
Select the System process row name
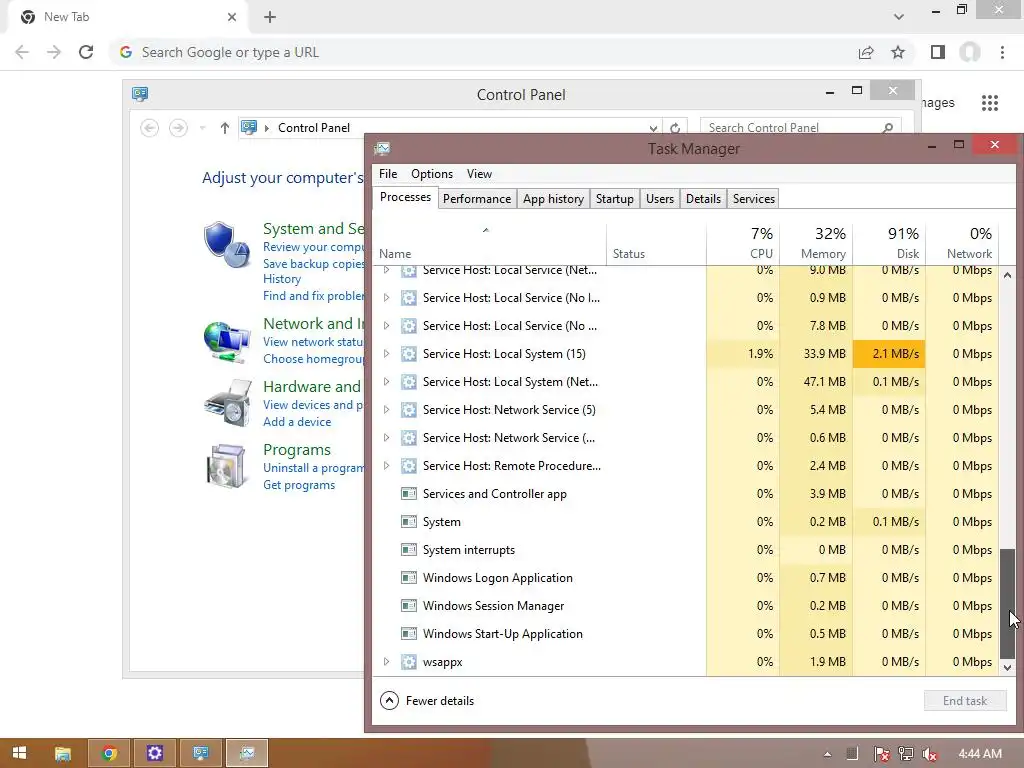point(441,522)
